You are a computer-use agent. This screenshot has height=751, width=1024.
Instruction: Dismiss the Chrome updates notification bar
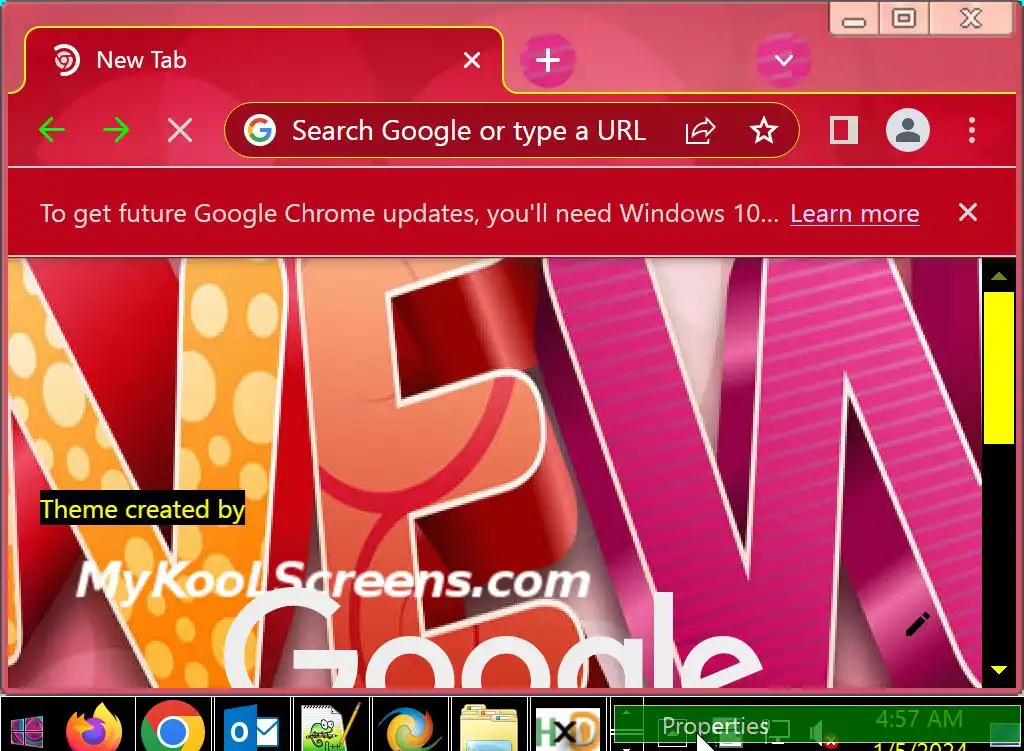click(x=967, y=212)
